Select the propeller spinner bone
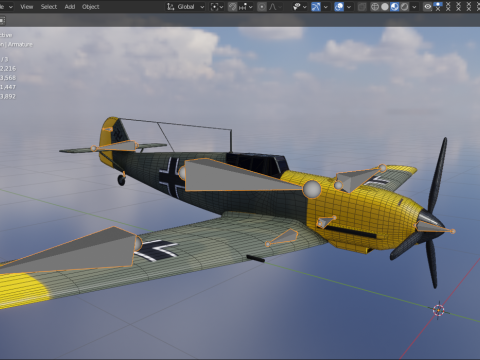Image resolution: width=480 pixels, height=360 pixels. (434, 228)
